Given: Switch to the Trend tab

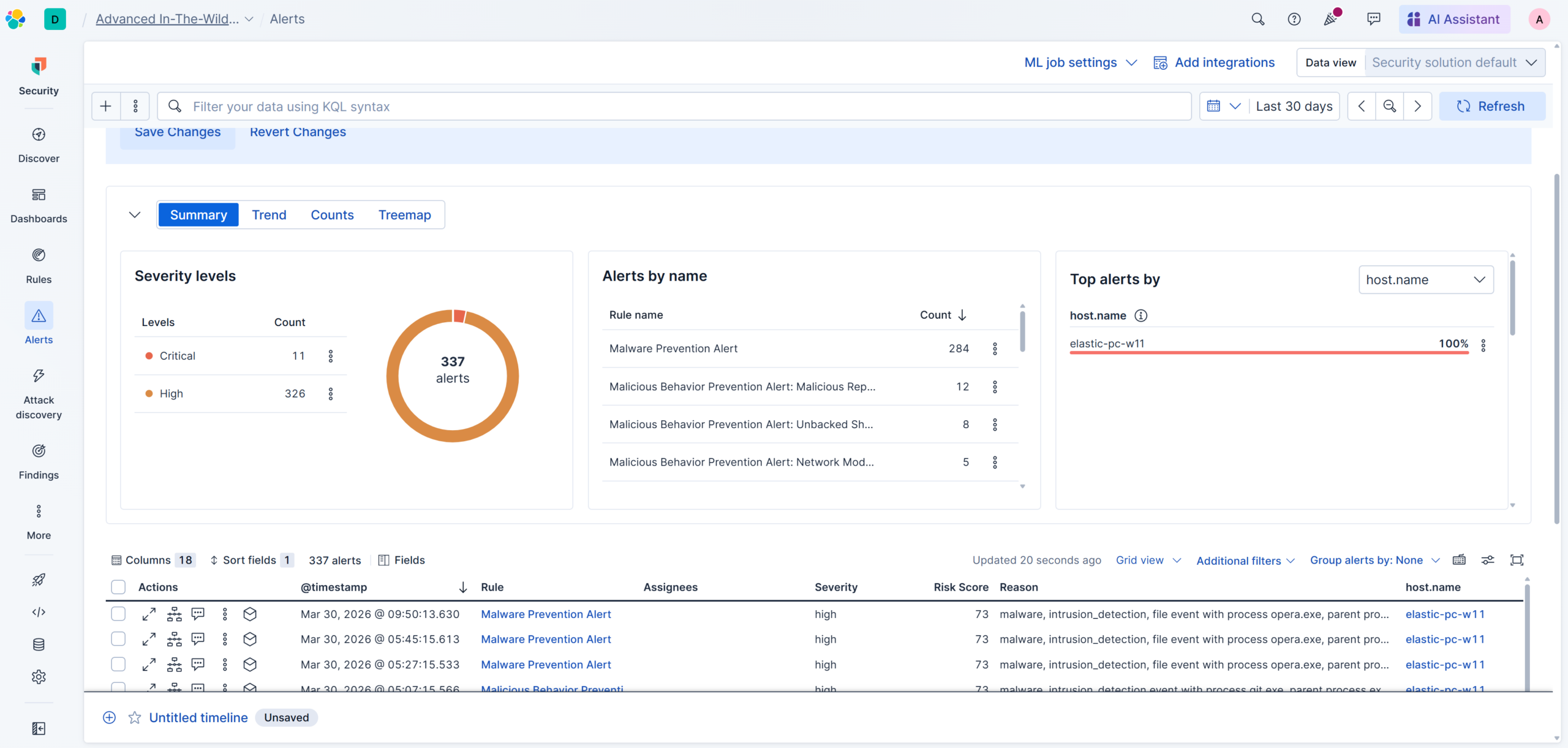Looking at the screenshot, I should (269, 215).
